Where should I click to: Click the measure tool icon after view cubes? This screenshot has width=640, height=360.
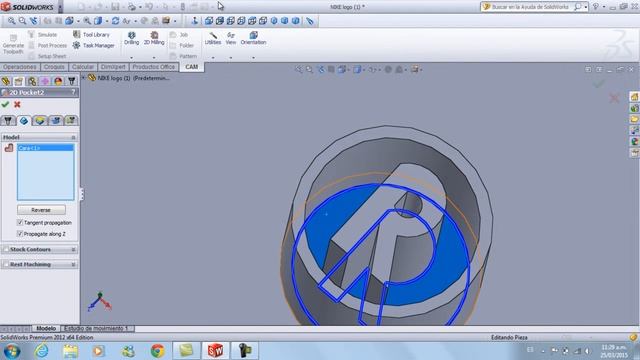point(310,21)
